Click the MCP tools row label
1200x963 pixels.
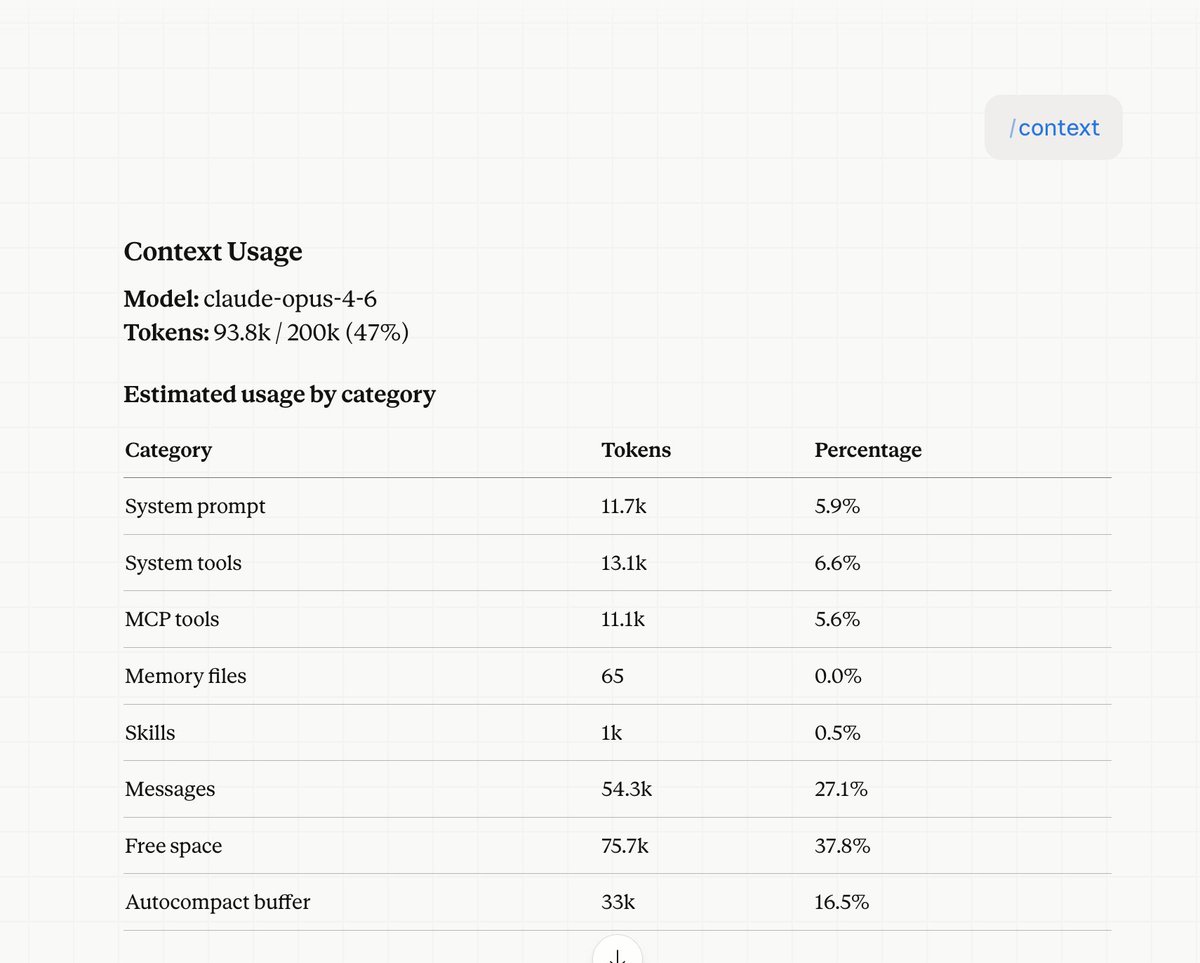172,620
